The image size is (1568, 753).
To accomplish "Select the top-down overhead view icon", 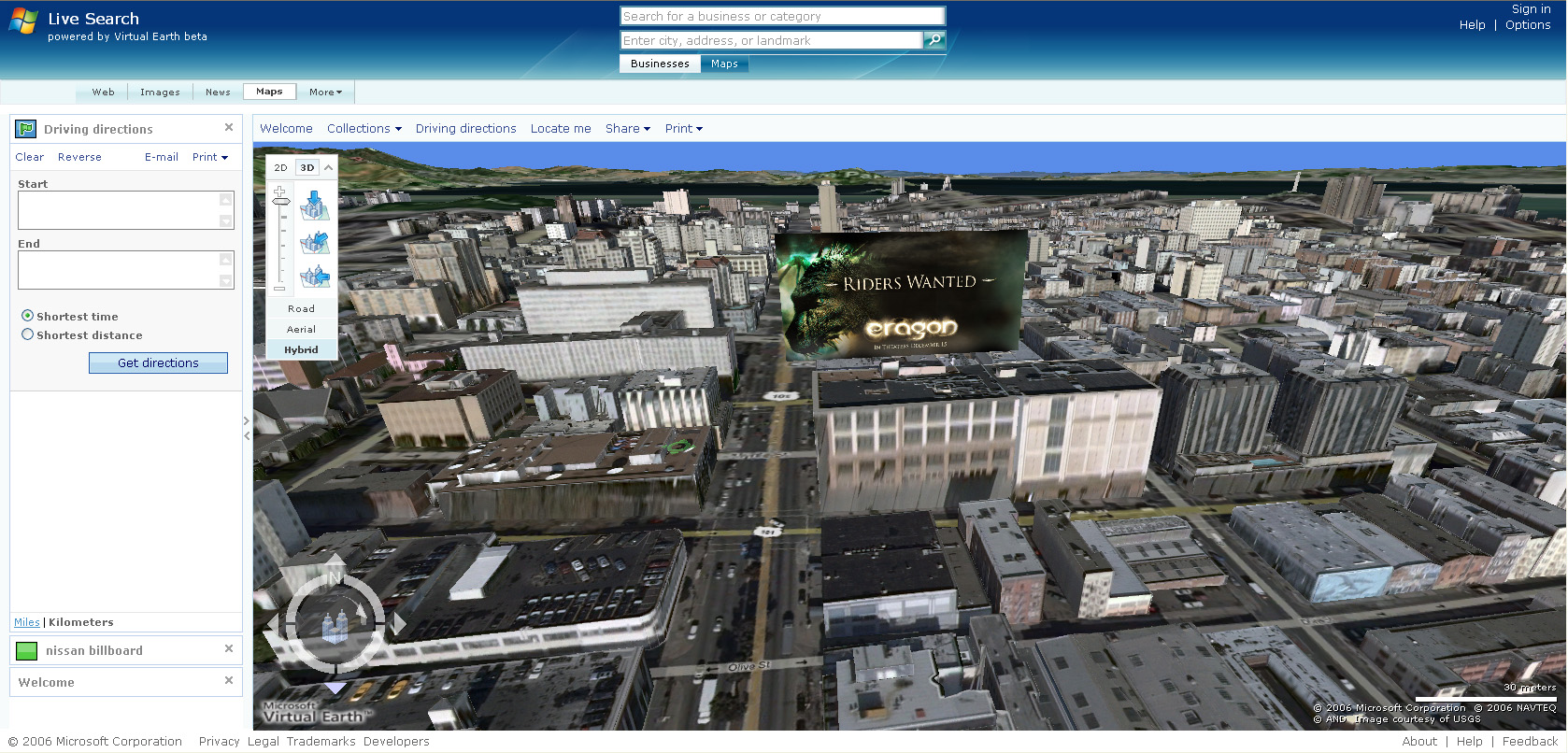I will click(x=315, y=206).
